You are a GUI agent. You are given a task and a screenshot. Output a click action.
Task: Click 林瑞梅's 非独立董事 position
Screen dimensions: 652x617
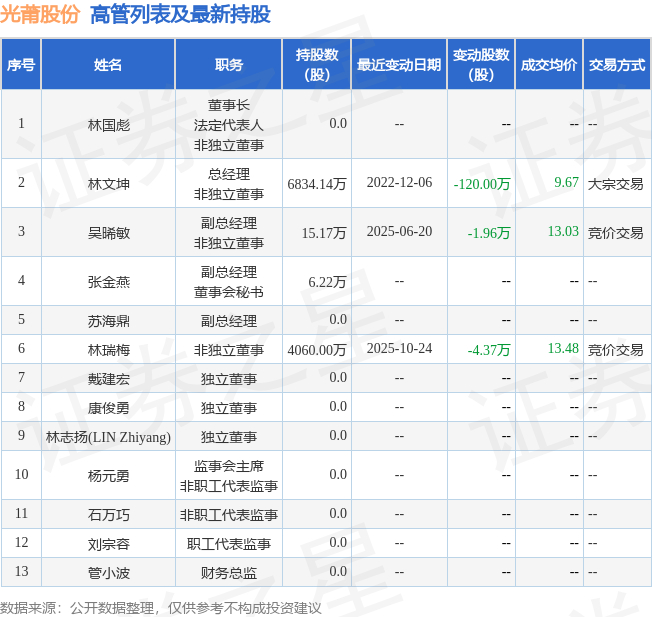[x=229, y=350]
